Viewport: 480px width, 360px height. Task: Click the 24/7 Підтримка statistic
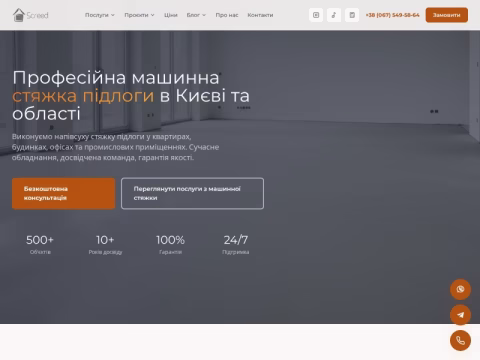pyautogui.click(x=236, y=244)
